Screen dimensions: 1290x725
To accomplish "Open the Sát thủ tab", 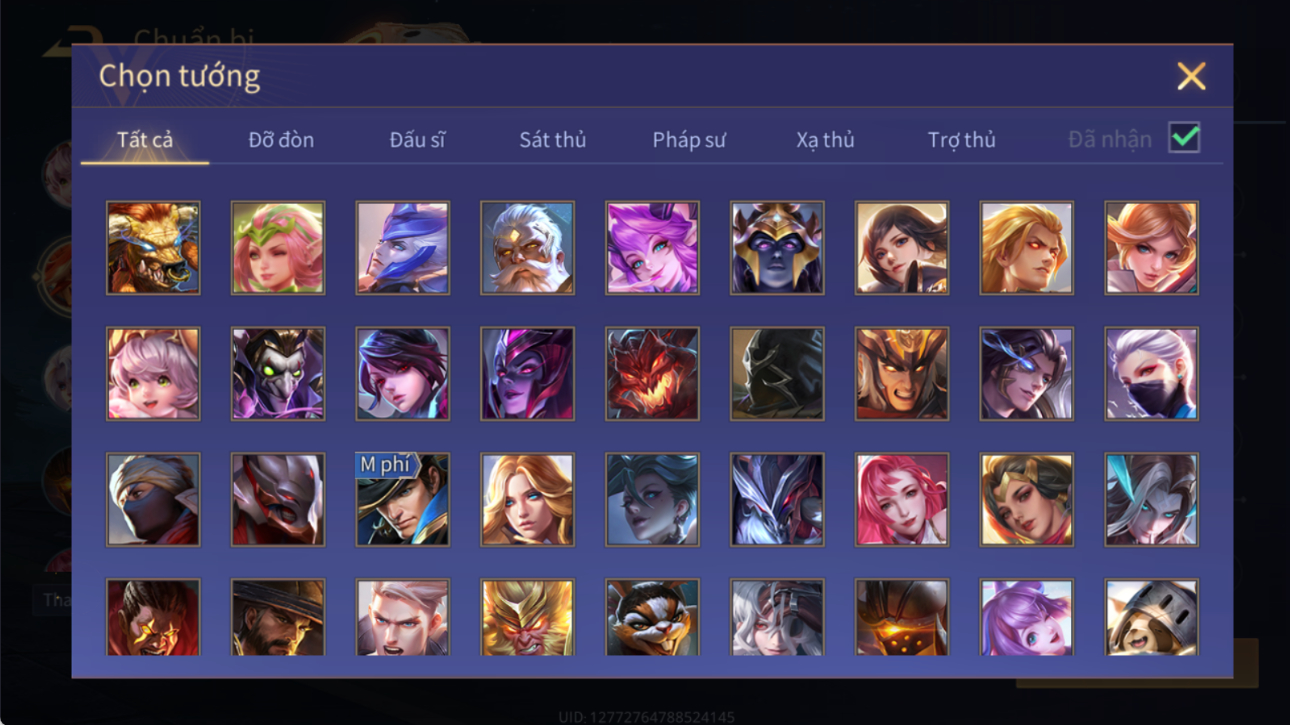I will pos(552,140).
